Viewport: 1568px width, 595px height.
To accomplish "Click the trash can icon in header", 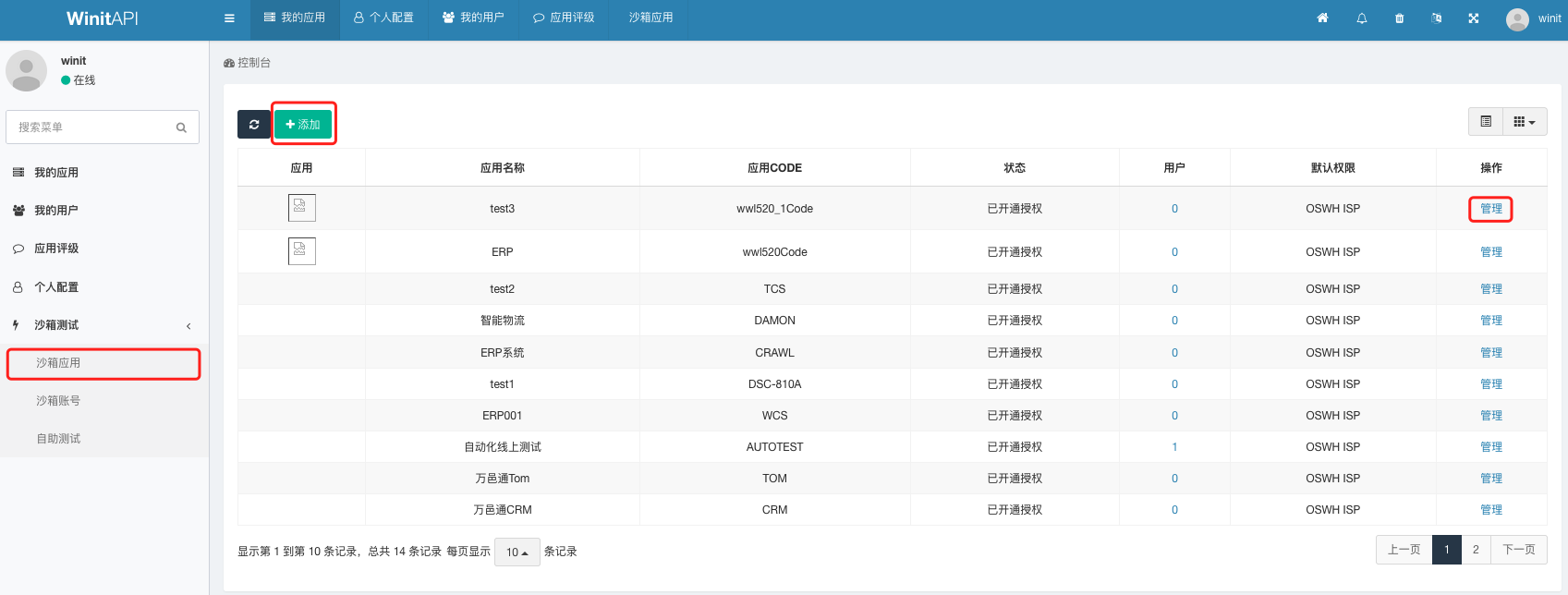I will click(1399, 18).
